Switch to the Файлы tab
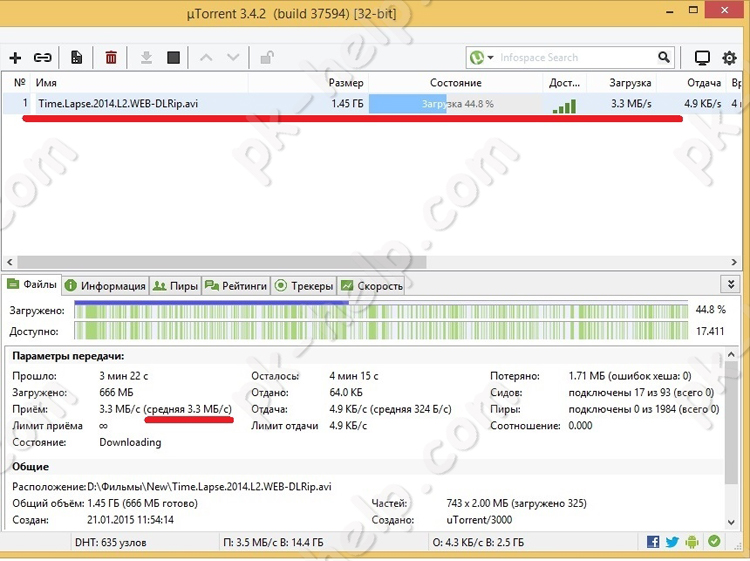The image size is (750, 561). (32, 285)
